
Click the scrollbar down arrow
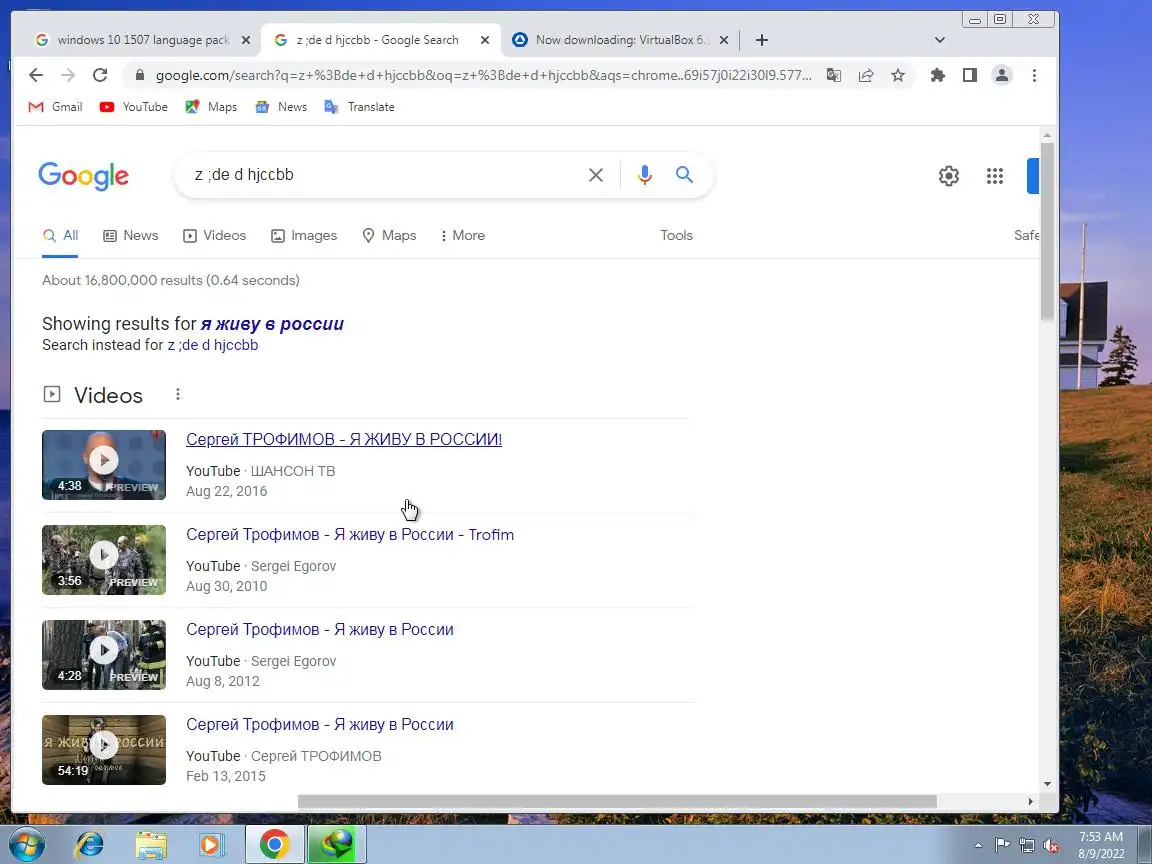click(1047, 784)
